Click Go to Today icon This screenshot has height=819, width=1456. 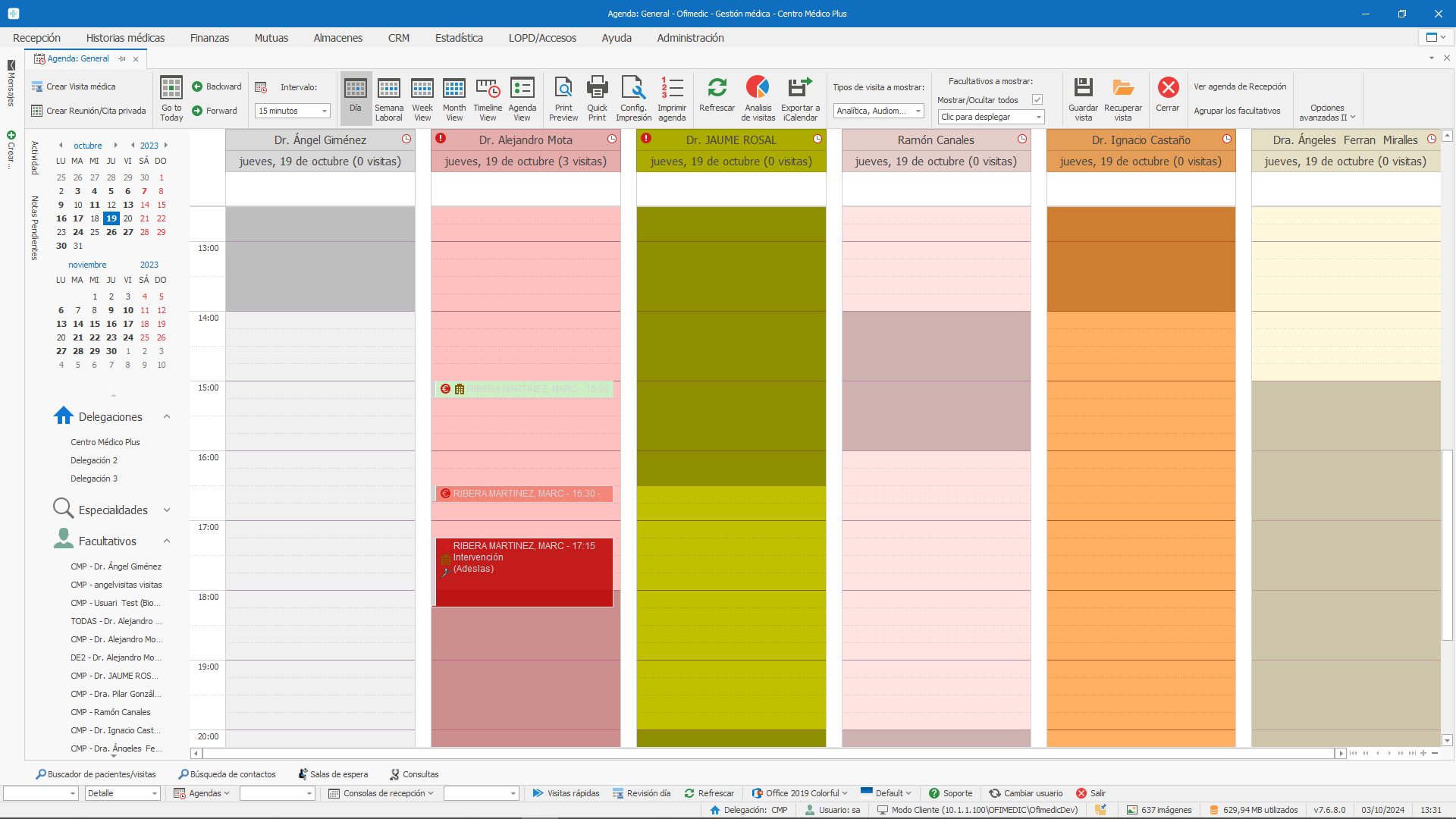(171, 89)
